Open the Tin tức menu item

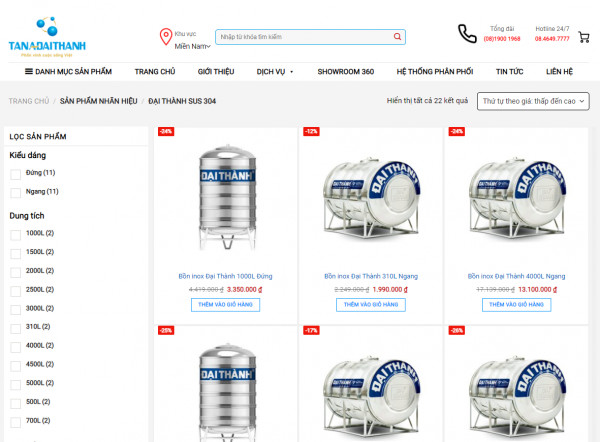click(509, 72)
